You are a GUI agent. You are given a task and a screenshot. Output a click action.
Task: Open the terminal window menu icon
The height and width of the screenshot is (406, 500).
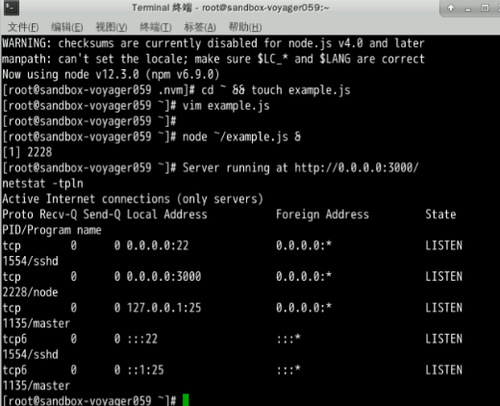tap(11, 8)
